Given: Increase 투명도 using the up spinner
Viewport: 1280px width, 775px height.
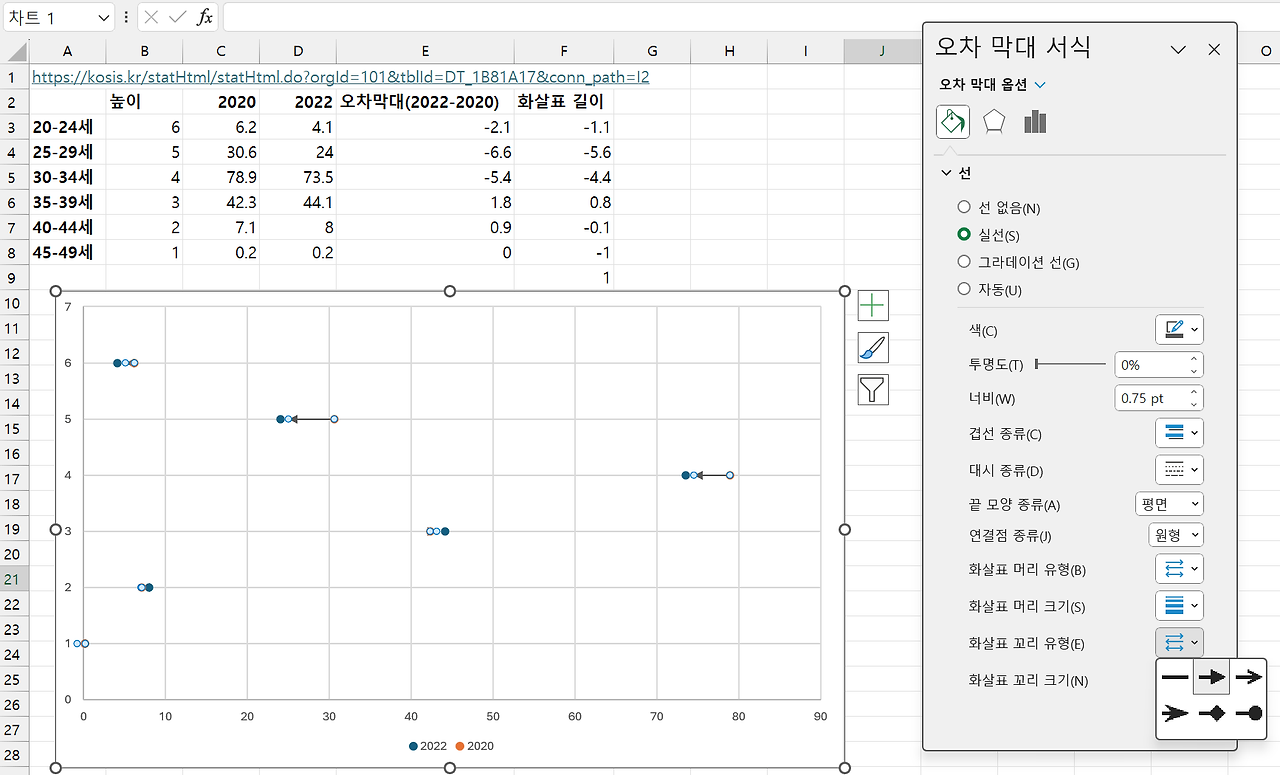Looking at the screenshot, I should (x=1194, y=360).
